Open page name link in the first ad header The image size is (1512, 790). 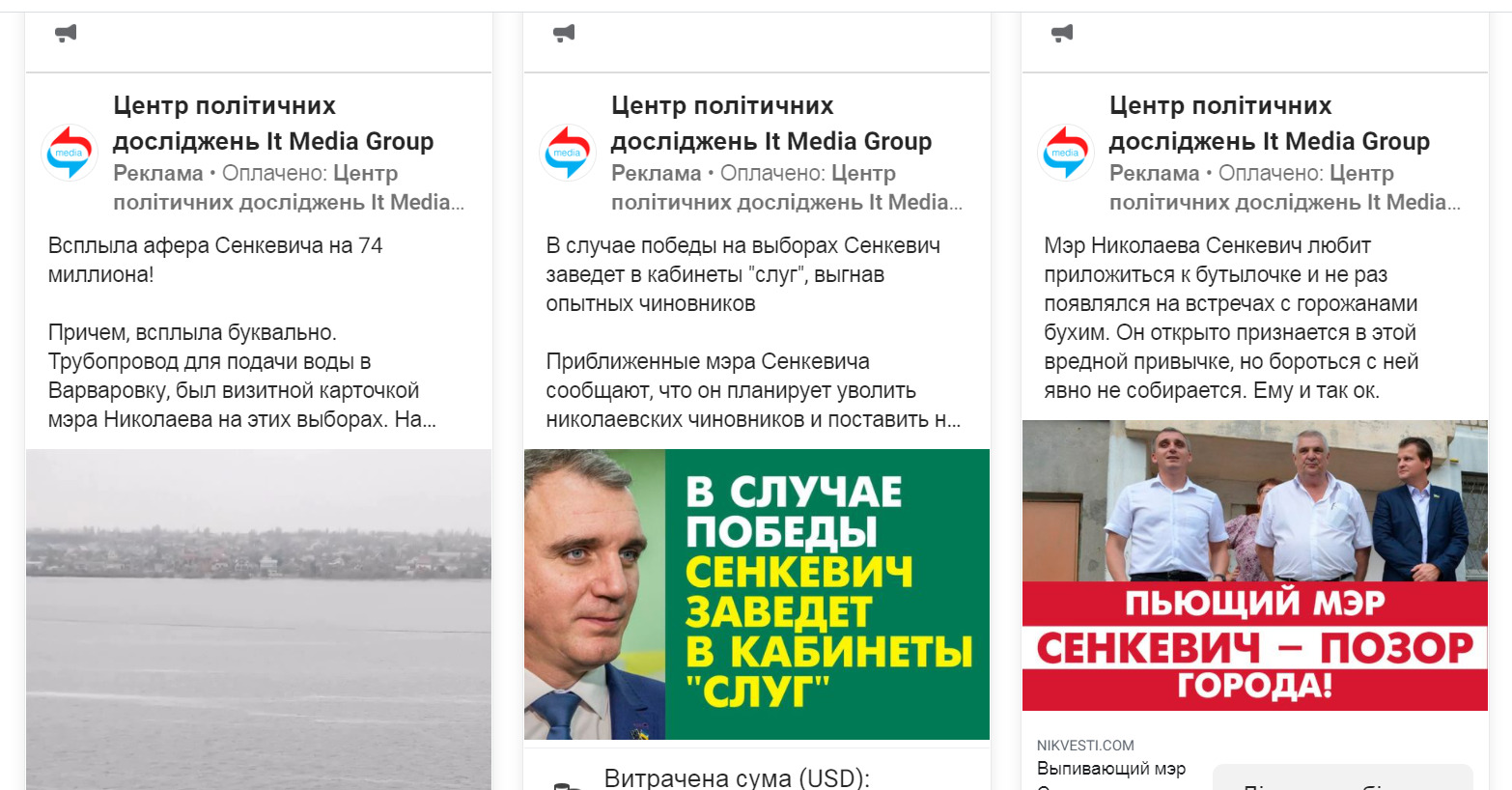[273, 124]
